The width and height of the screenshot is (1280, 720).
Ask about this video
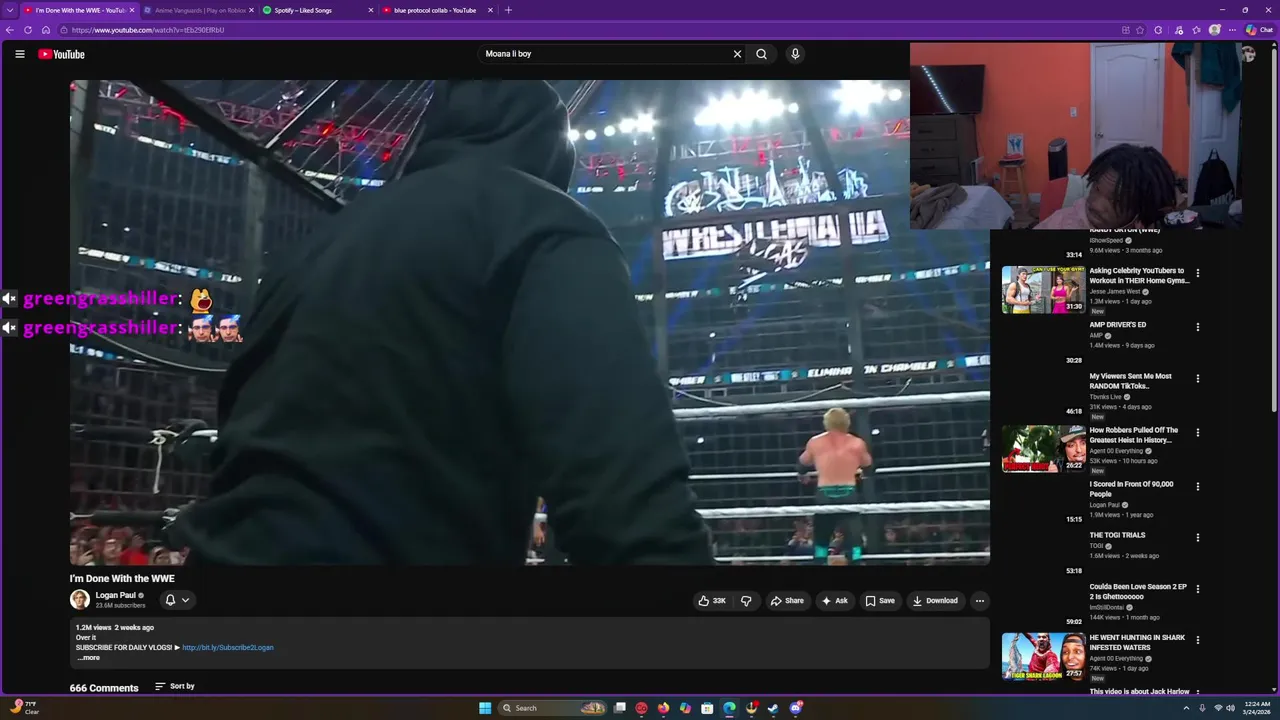835,601
